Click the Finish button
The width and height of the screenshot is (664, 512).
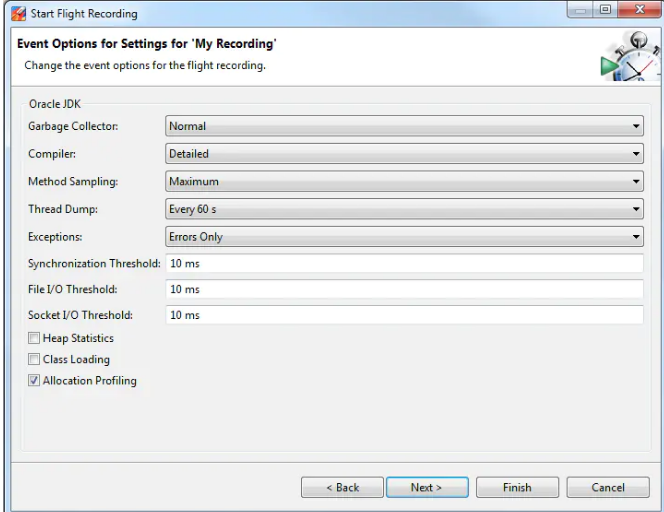[x=517, y=487]
